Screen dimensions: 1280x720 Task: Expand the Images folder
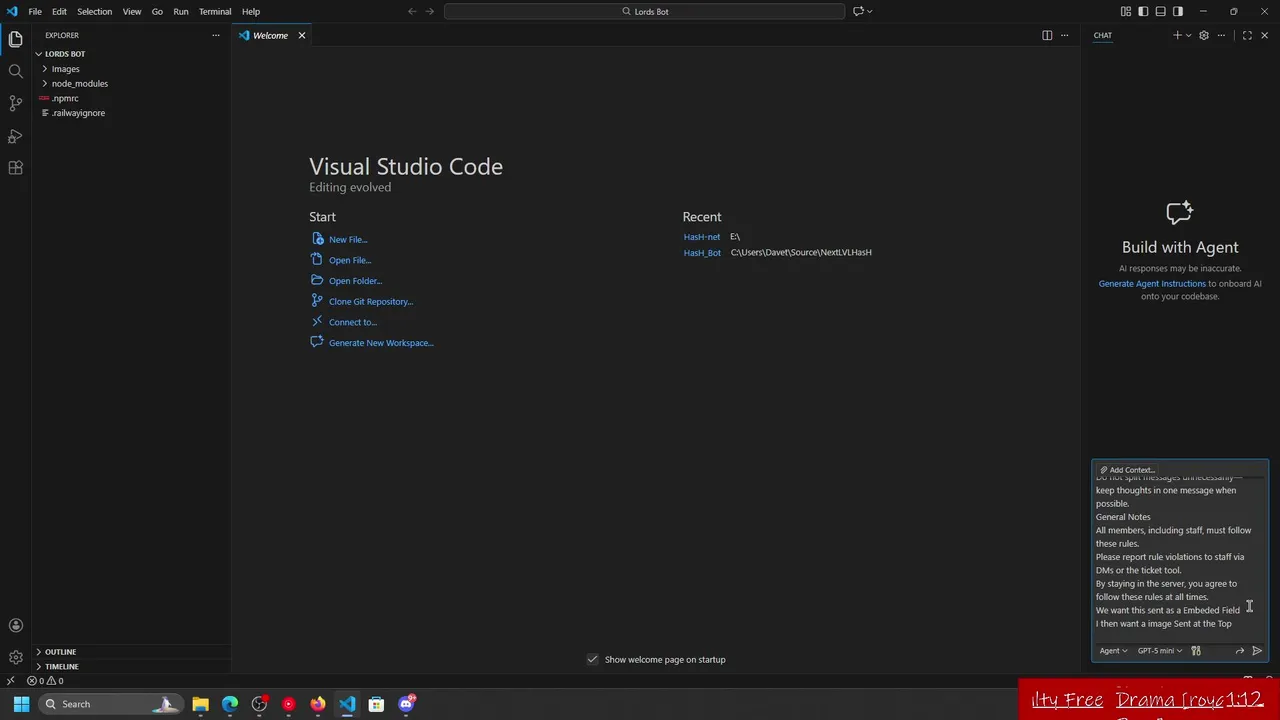(x=131, y=69)
